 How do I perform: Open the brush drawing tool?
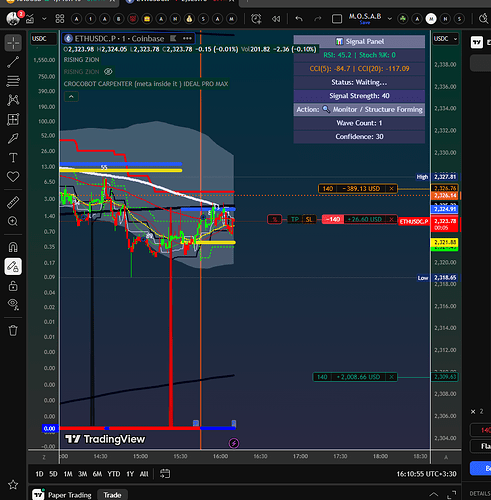click(x=13, y=138)
